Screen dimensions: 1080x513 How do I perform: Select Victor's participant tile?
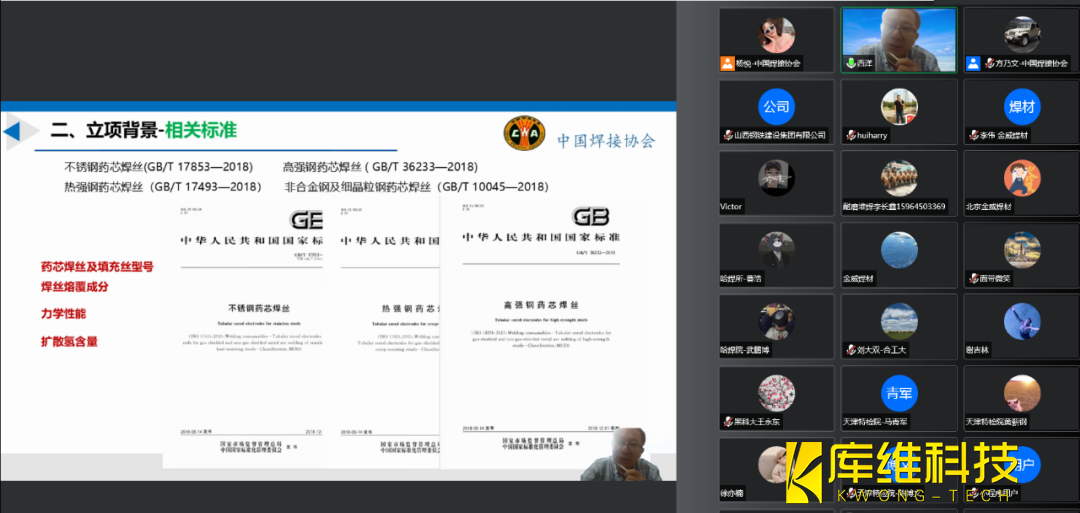pos(776,184)
